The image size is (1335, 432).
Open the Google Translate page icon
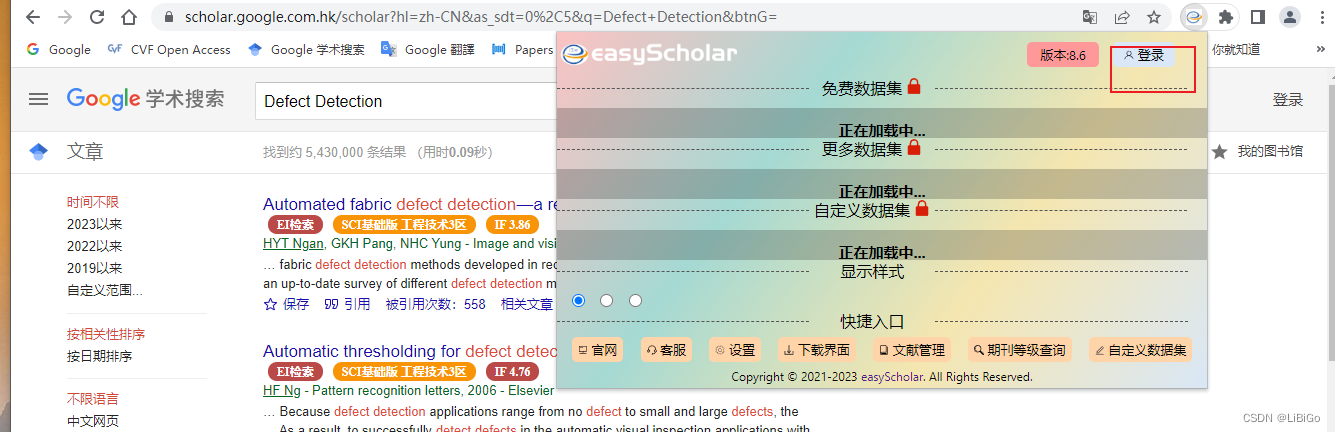[x=1090, y=17]
